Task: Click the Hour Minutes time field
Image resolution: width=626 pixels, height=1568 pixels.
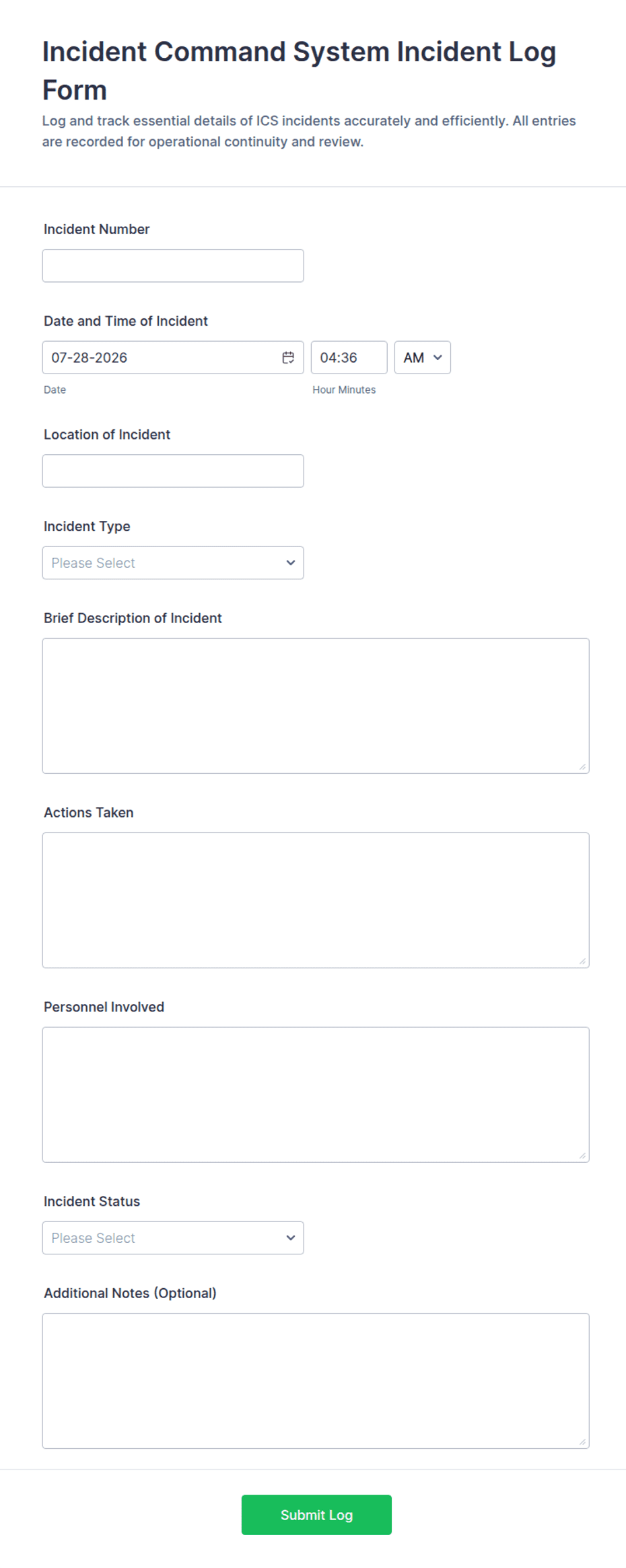Action: pos(349,357)
